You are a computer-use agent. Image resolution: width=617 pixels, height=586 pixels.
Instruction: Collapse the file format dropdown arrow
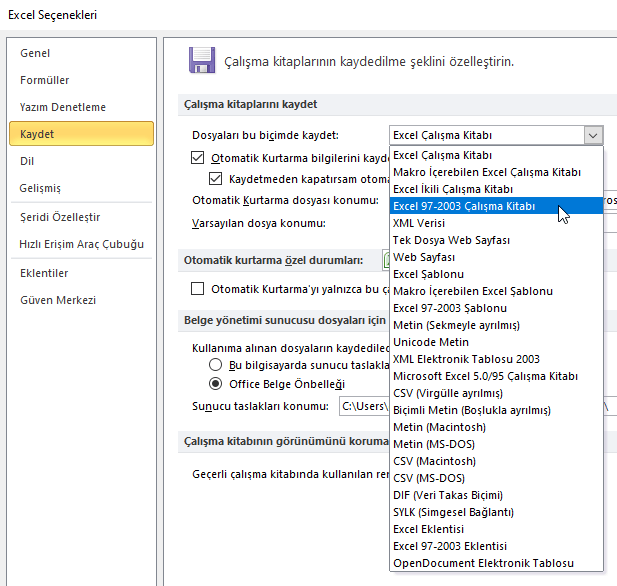pyautogui.click(x=593, y=135)
